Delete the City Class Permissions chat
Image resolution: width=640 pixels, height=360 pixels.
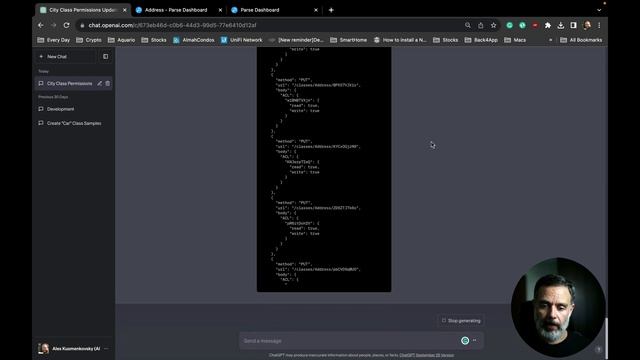(x=108, y=83)
